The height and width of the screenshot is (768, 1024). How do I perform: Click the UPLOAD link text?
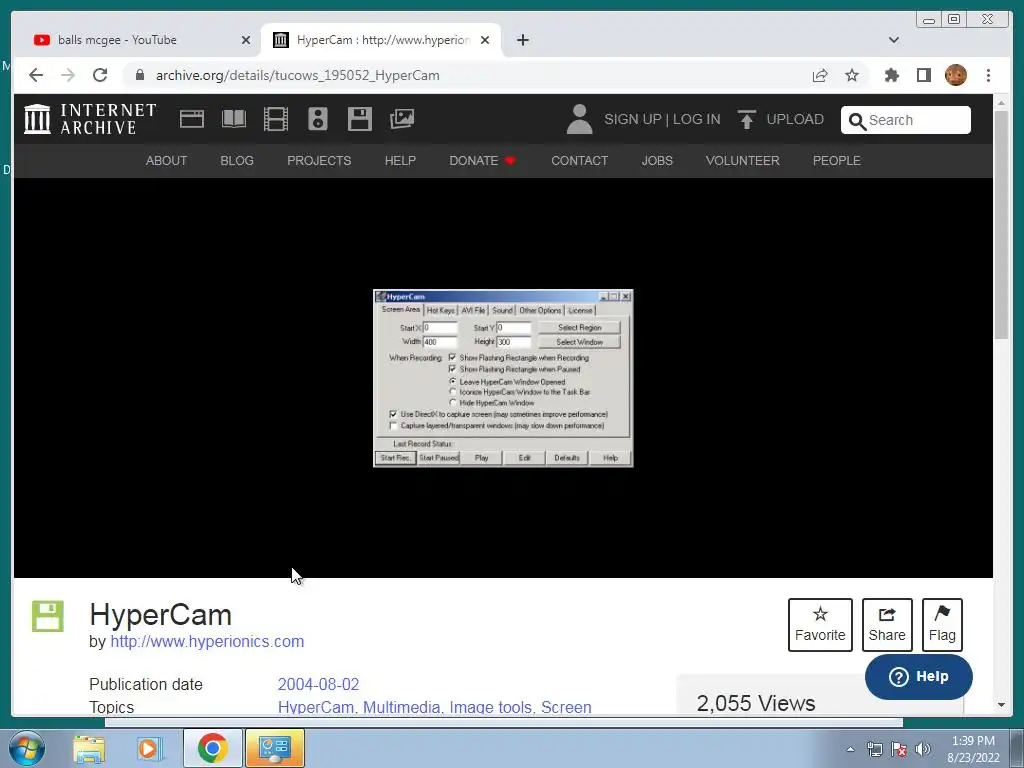pyautogui.click(x=795, y=120)
